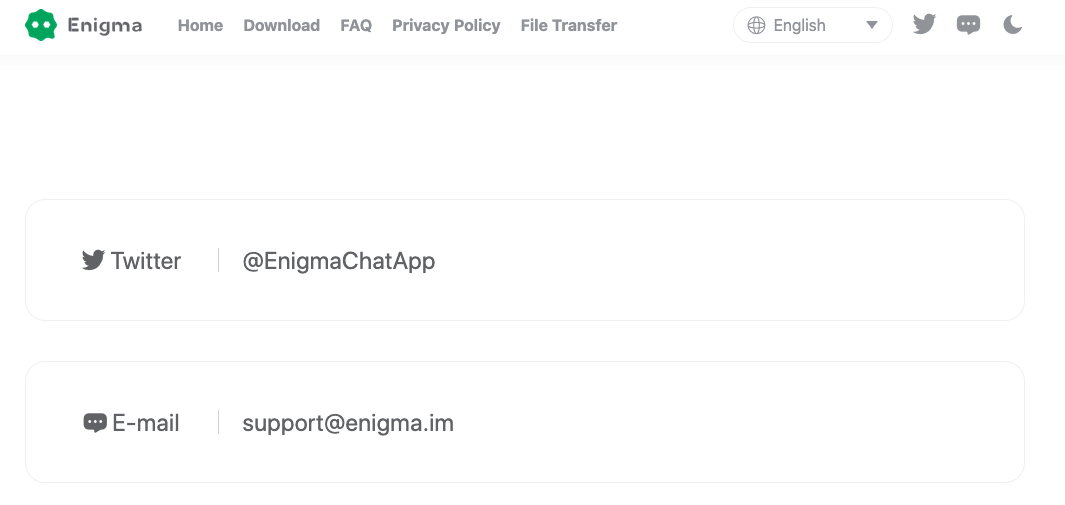Image resolution: width=1065 pixels, height=505 pixels.
Task: Go to the Home page
Action: click(x=200, y=25)
